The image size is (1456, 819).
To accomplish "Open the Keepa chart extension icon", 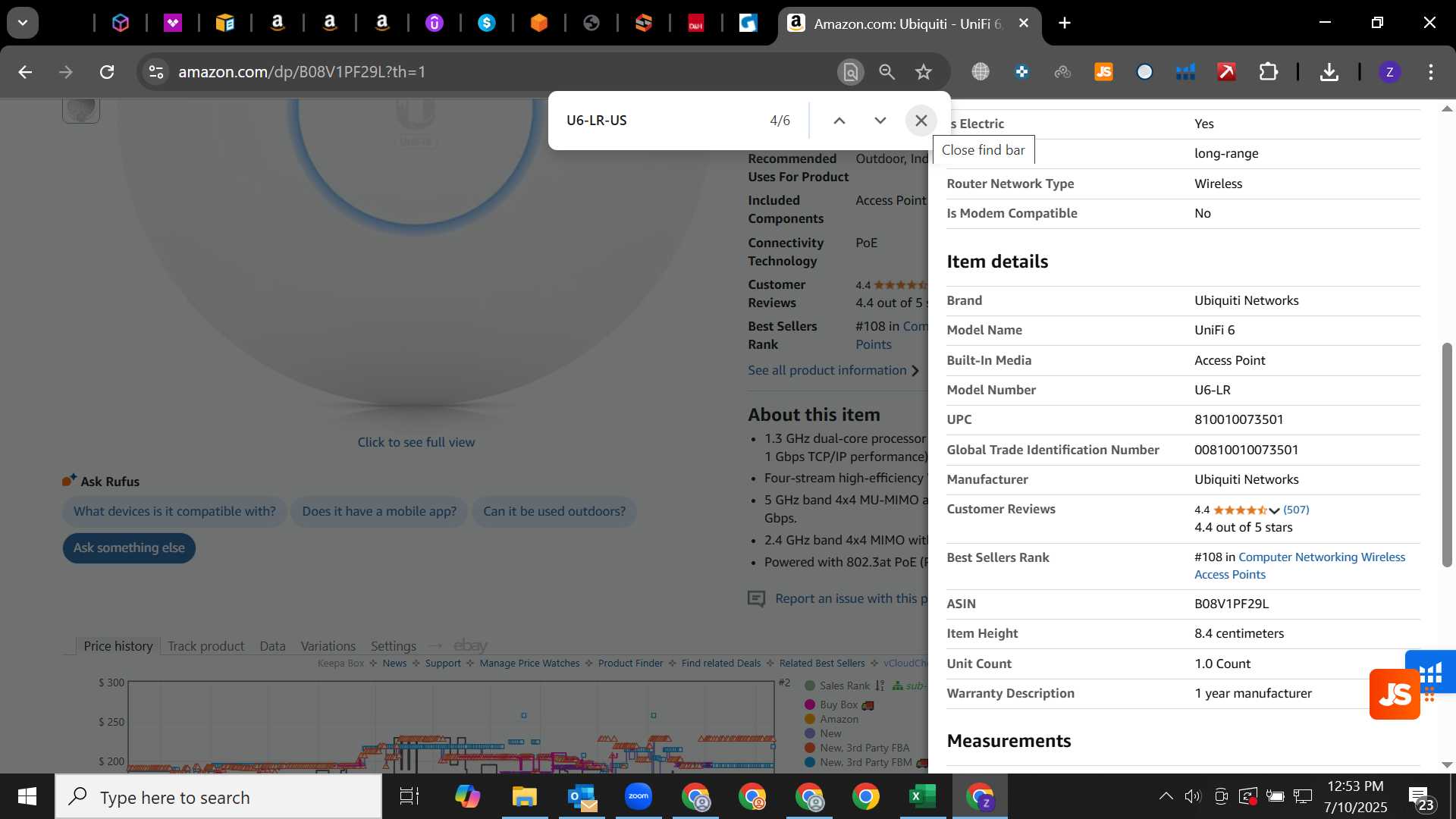I will coord(1185,72).
